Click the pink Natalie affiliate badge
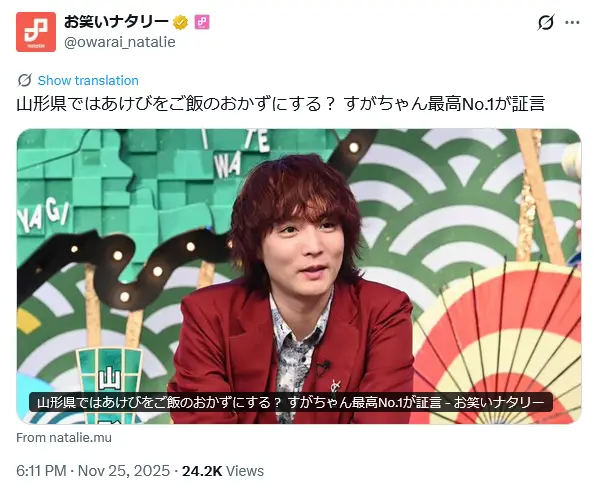This screenshot has width=598, height=492. click(x=202, y=22)
